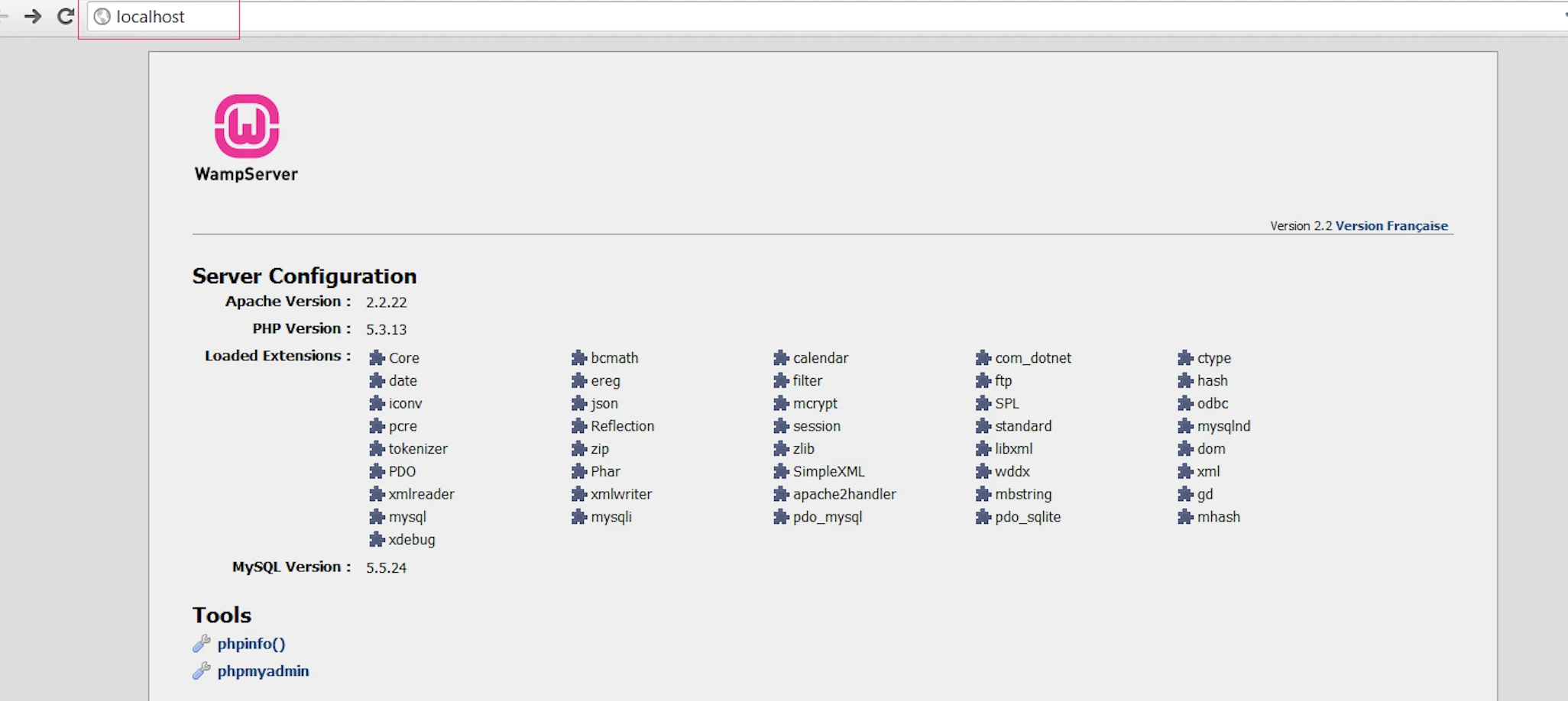The width and height of the screenshot is (1568, 701).
Task: Click the zlib extension name
Action: coord(804,449)
